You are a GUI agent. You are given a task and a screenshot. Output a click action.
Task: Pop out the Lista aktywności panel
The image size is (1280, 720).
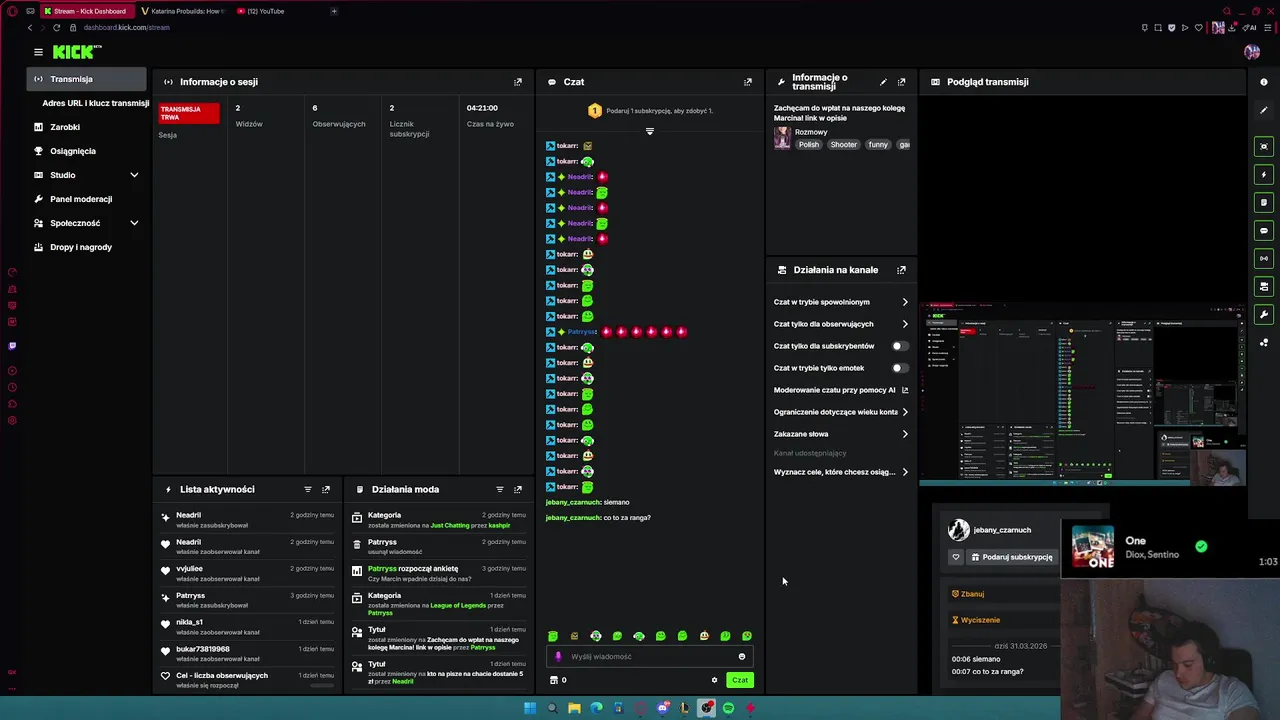(326, 489)
